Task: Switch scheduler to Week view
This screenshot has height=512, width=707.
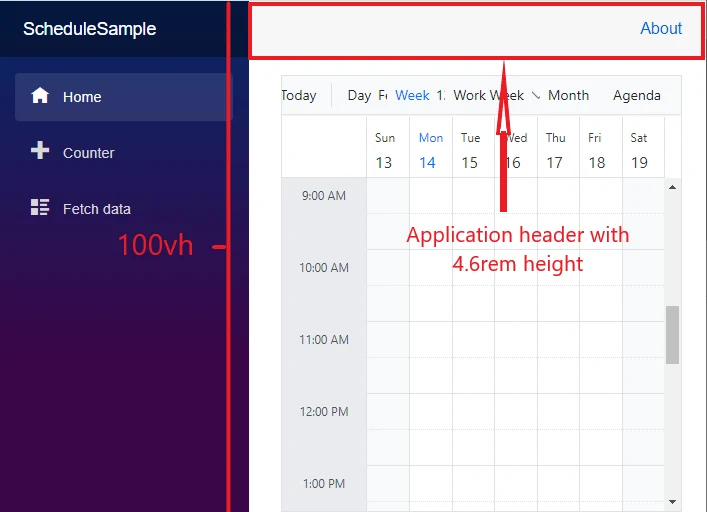Action: [x=412, y=96]
